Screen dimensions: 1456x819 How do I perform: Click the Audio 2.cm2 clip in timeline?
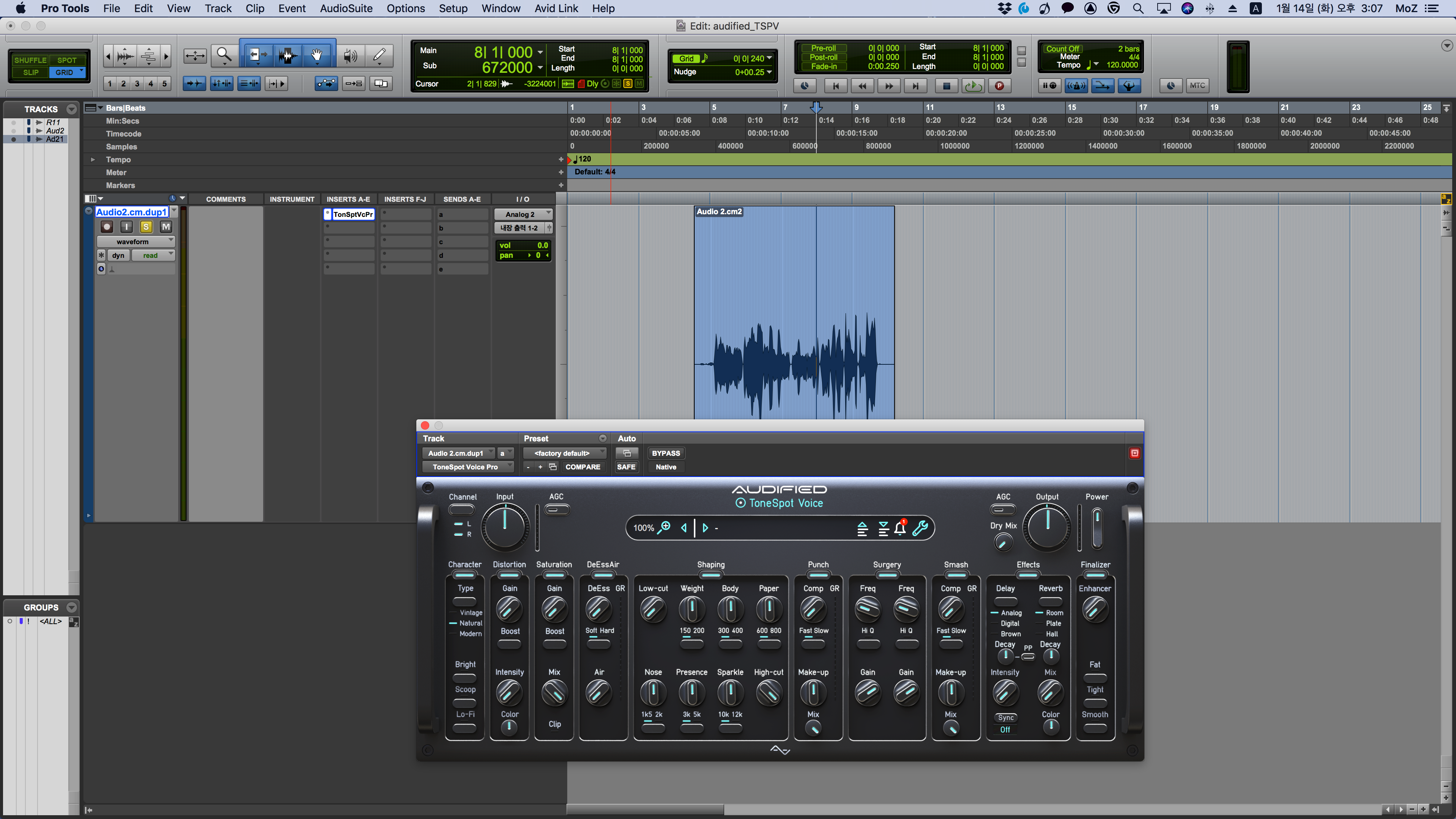tap(794, 312)
